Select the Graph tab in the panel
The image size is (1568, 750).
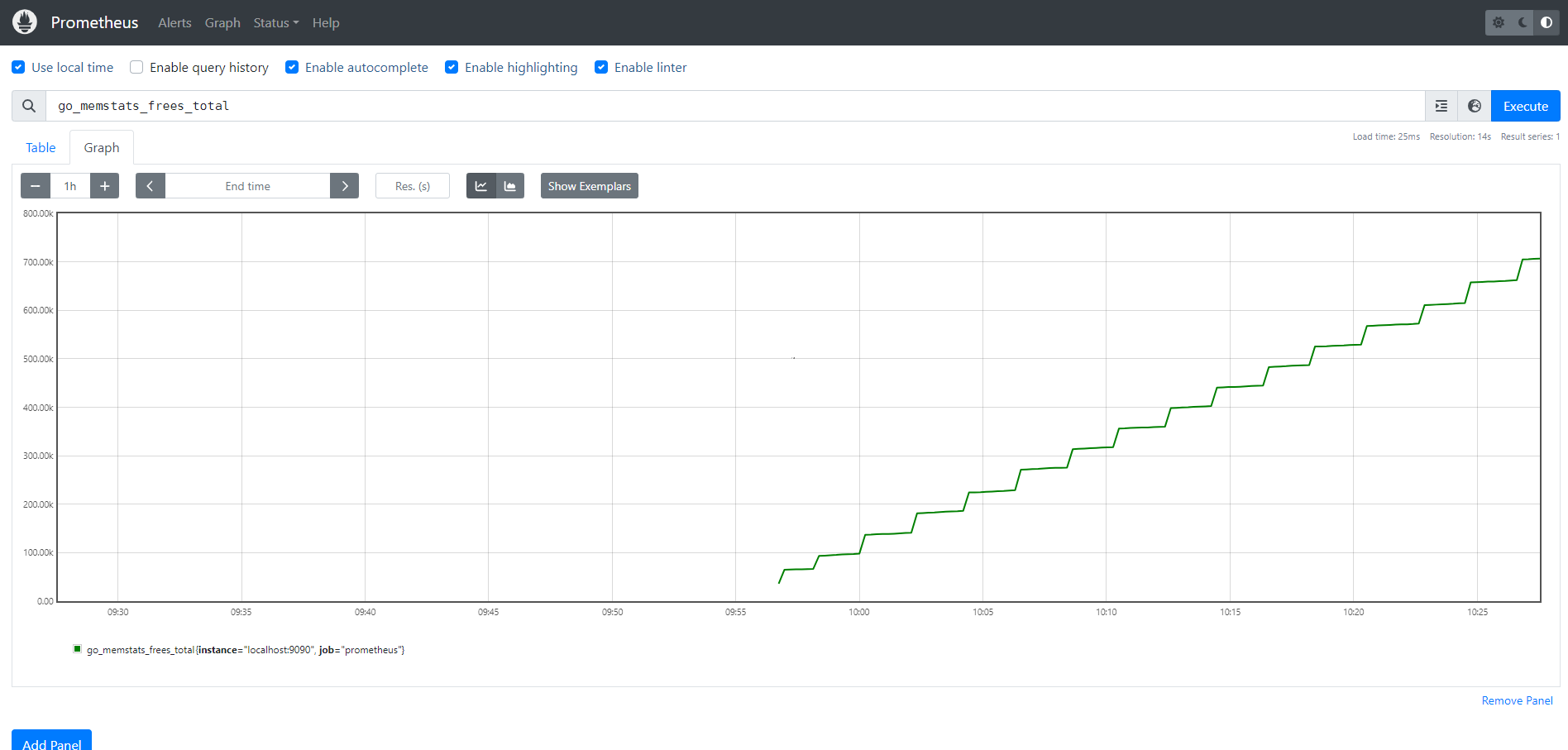(102, 147)
